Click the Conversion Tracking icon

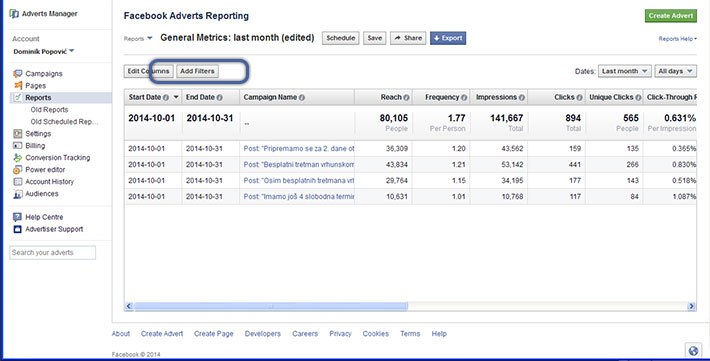18,158
